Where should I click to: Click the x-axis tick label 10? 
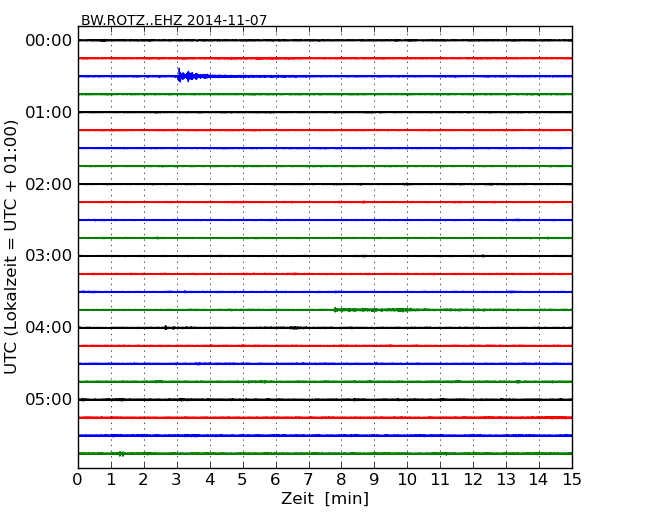407,480
